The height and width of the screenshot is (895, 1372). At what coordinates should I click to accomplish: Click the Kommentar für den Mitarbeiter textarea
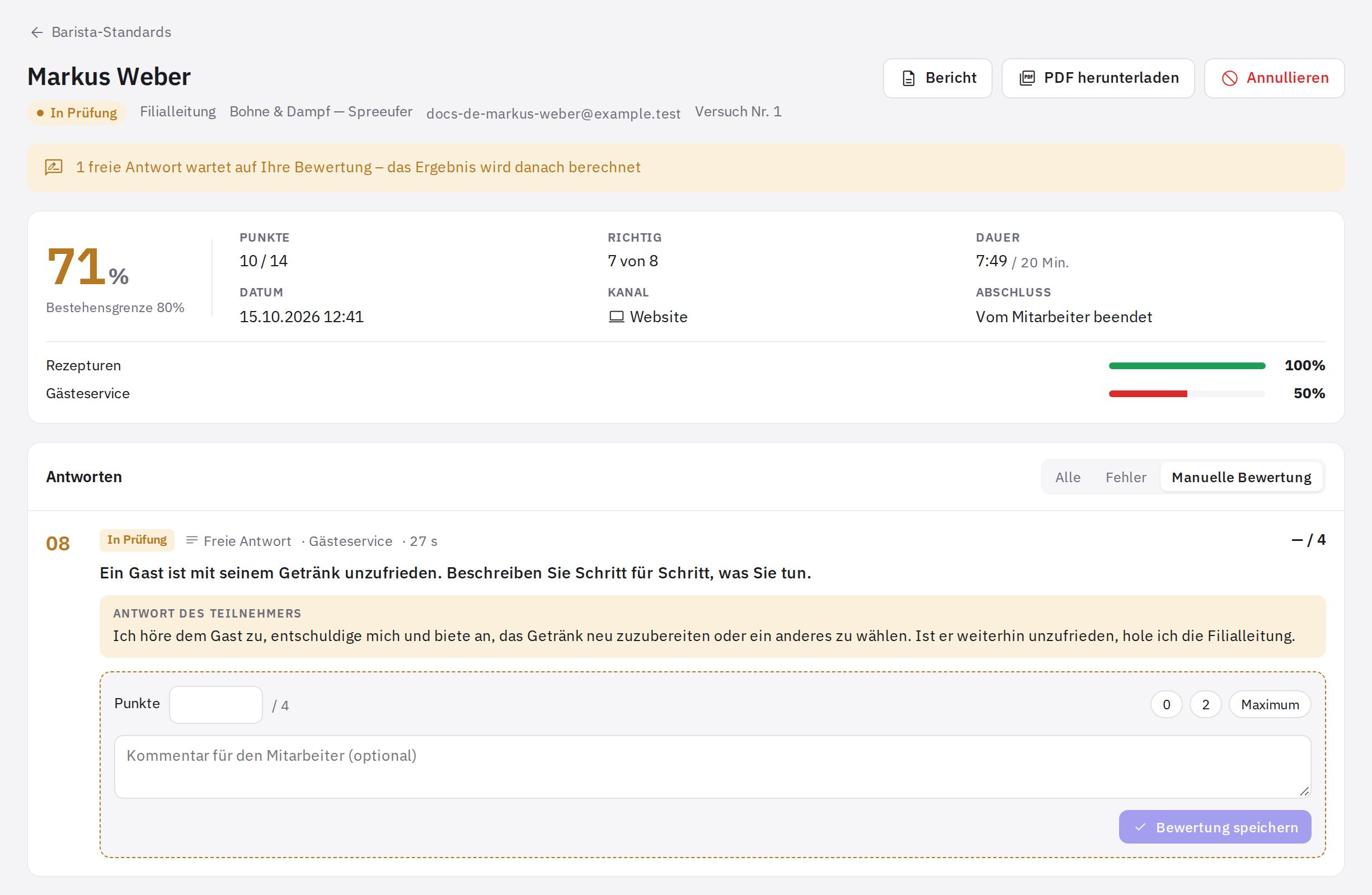point(712,766)
